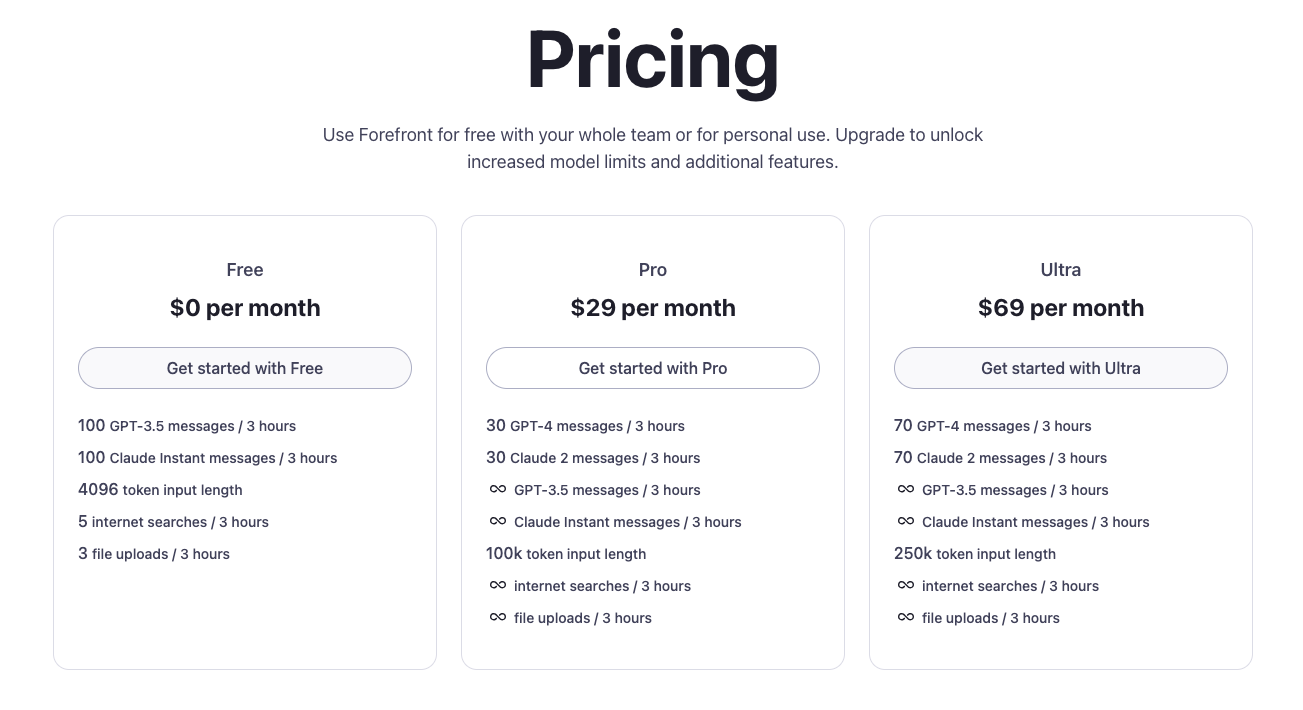Click the Ultra plan title
This screenshot has height=710, width=1303.
coord(1061,270)
